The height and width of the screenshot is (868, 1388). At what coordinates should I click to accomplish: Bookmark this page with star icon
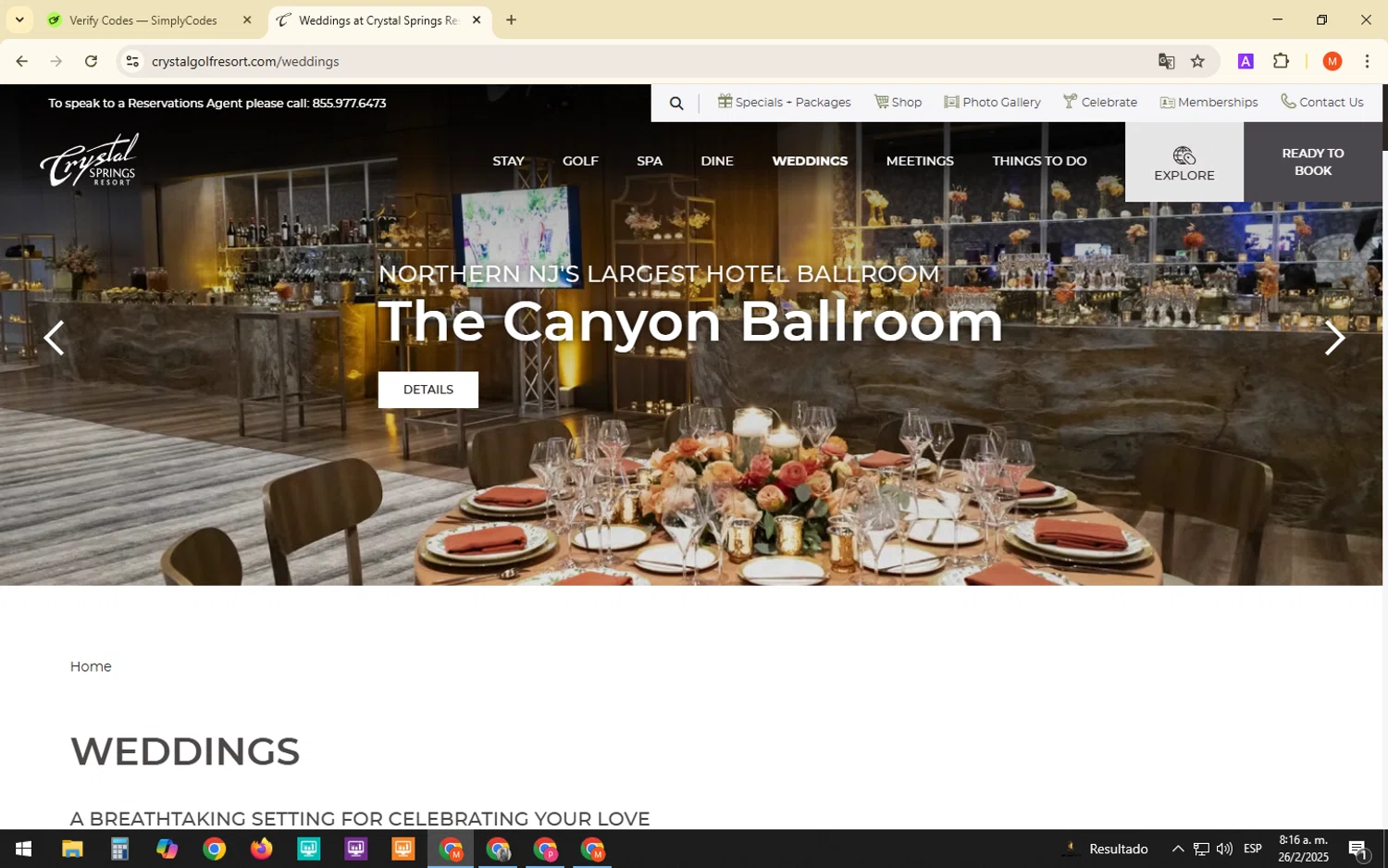tap(1197, 61)
